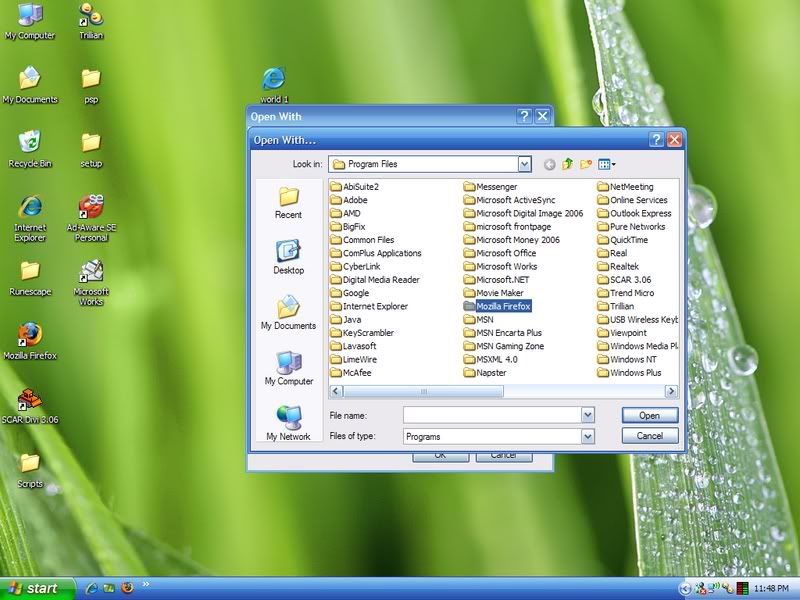
Task: Select the Internet Explorer folder
Action: coord(374,306)
